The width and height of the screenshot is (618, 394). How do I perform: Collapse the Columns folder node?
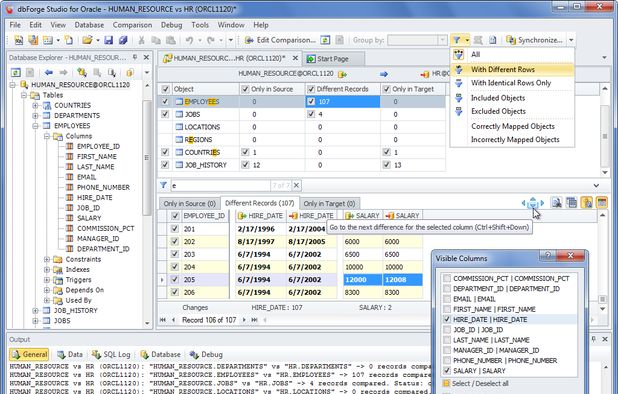[47, 136]
